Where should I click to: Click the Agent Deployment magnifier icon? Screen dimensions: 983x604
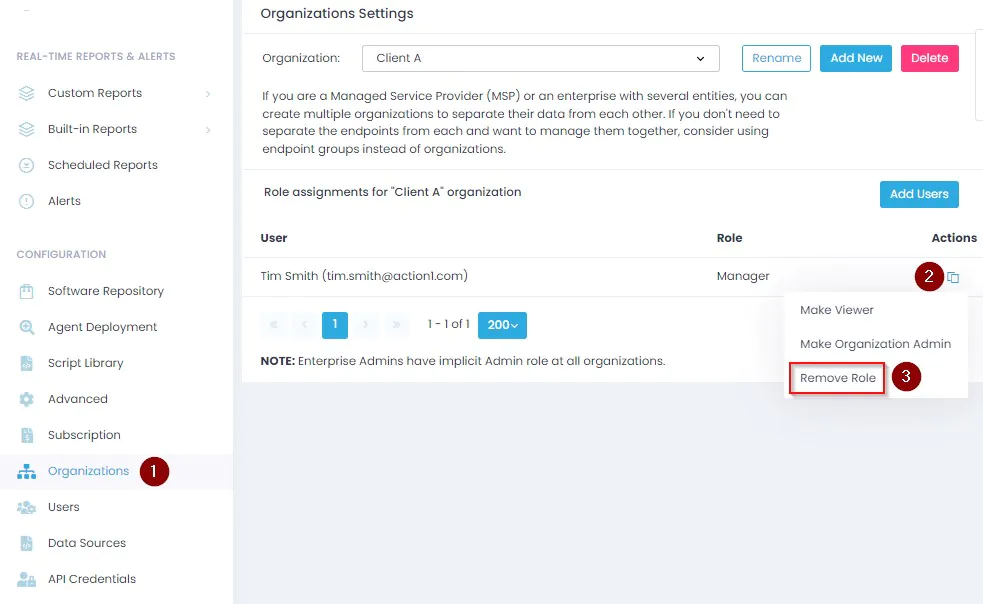26,327
